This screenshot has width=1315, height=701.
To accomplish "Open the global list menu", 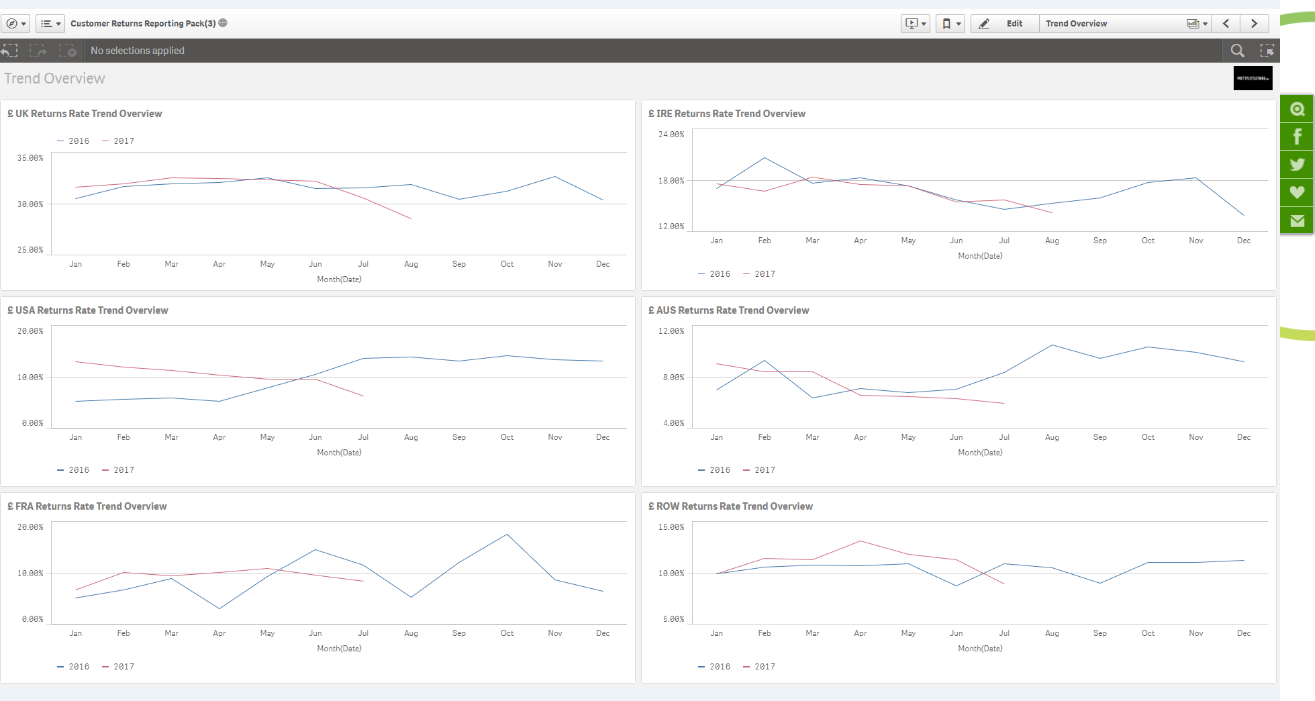I will click(x=50, y=23).
